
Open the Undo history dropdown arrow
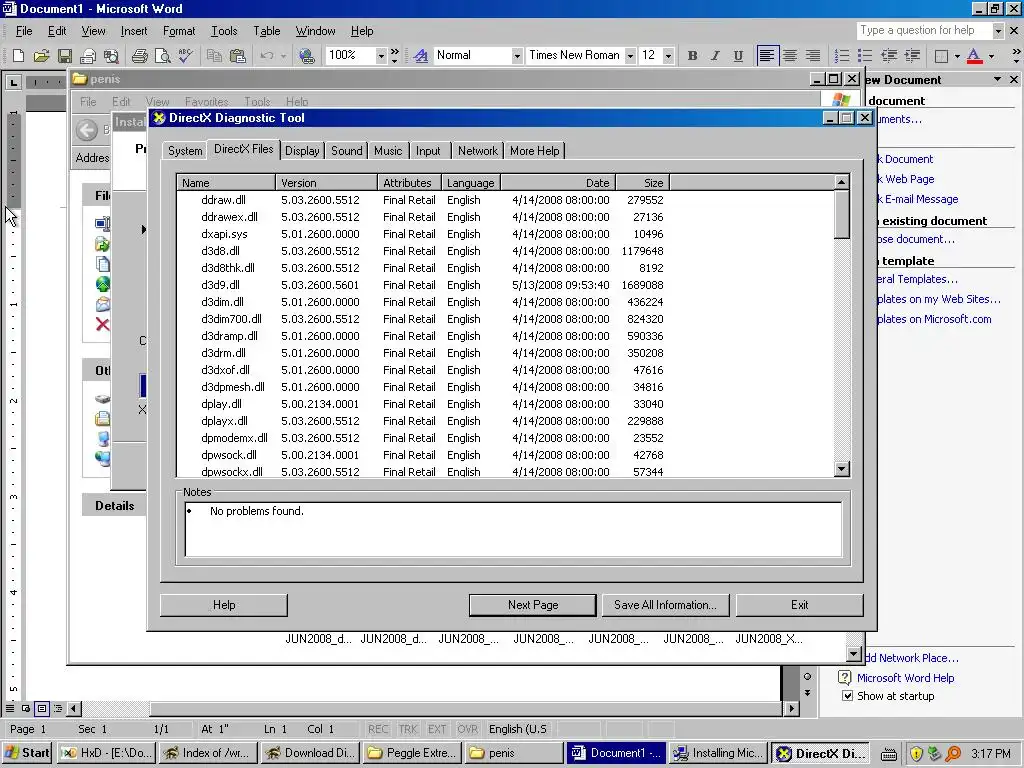tap(283, 56)
